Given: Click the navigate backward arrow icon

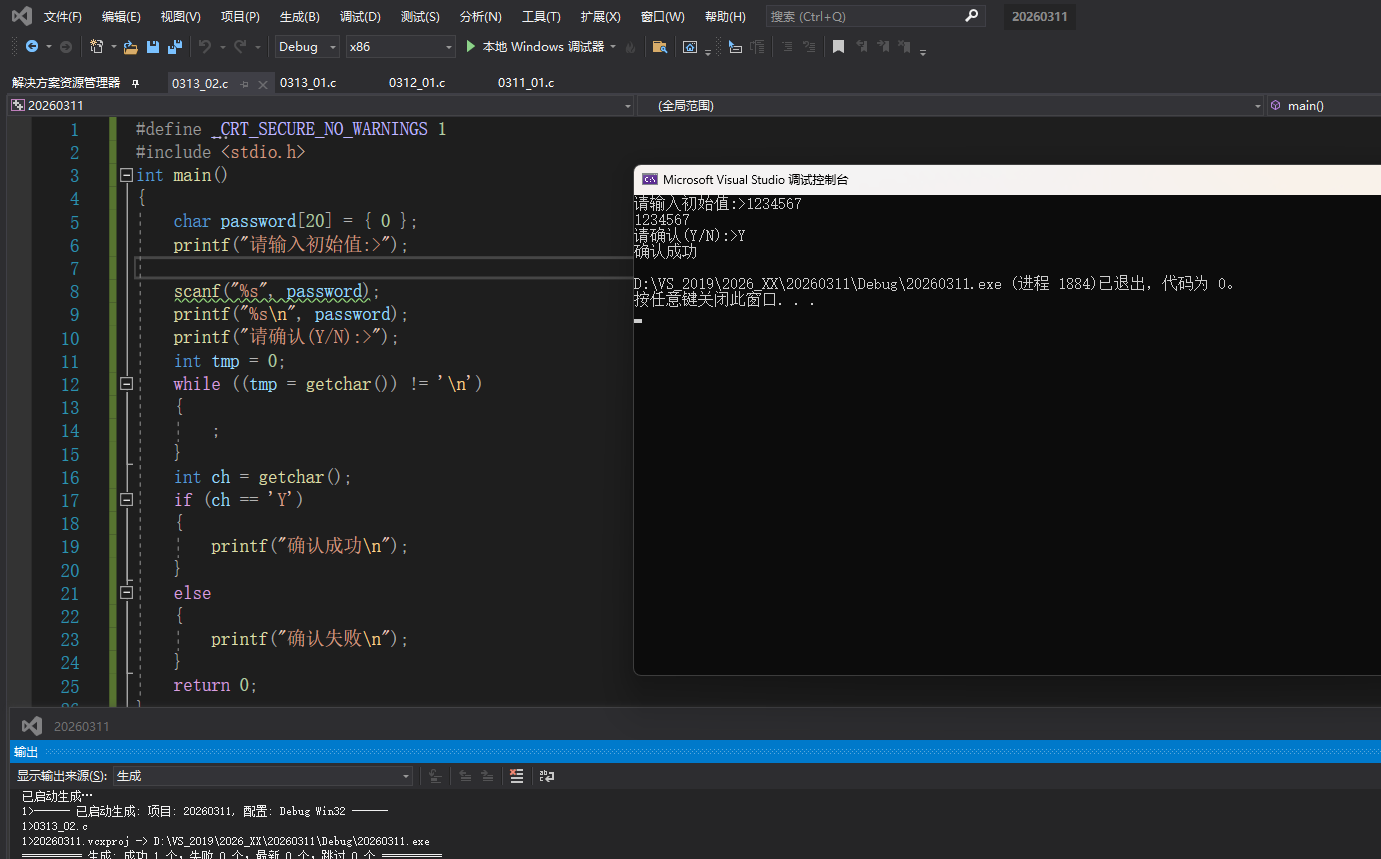Looking at the screenshot, I should coord(32,47).
